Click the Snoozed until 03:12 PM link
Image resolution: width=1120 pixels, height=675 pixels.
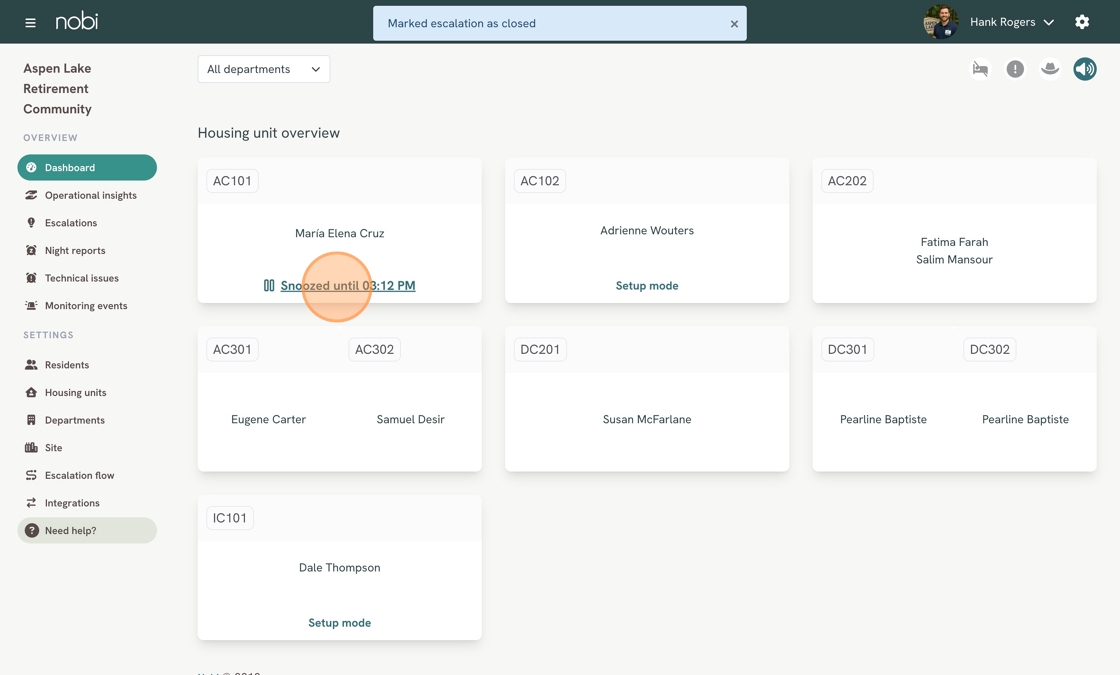click(348, 286)
